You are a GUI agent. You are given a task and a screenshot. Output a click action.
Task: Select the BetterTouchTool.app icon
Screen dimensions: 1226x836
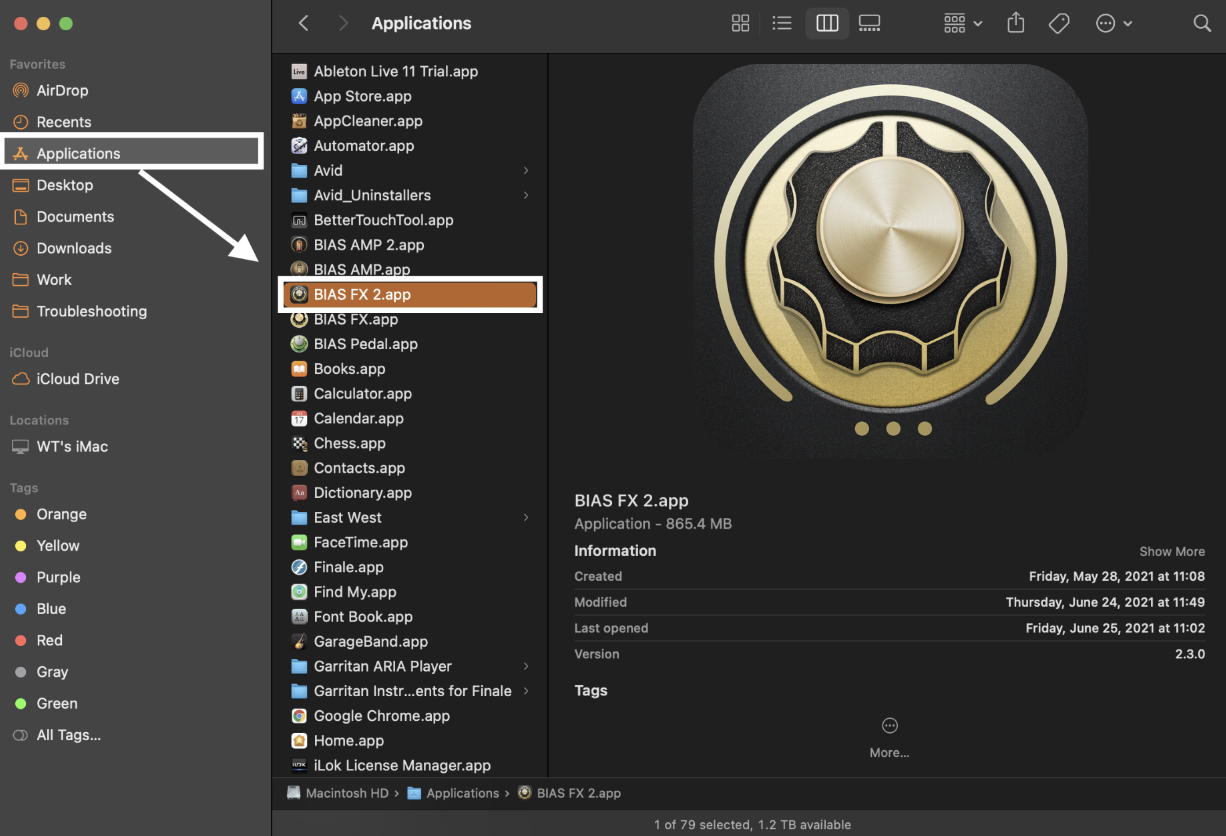[x=298, y=220]
